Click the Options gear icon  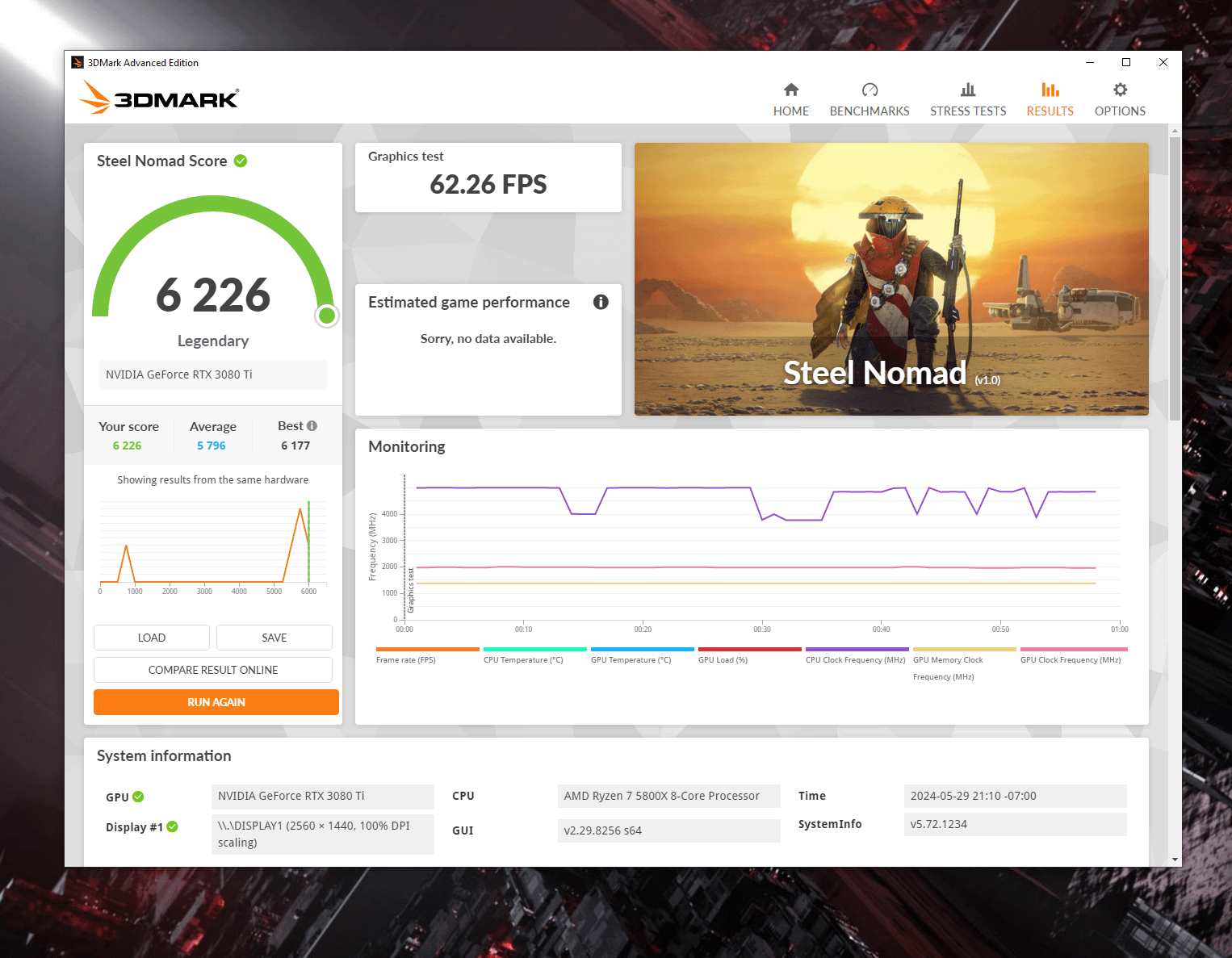click(x=1120, y=90)
